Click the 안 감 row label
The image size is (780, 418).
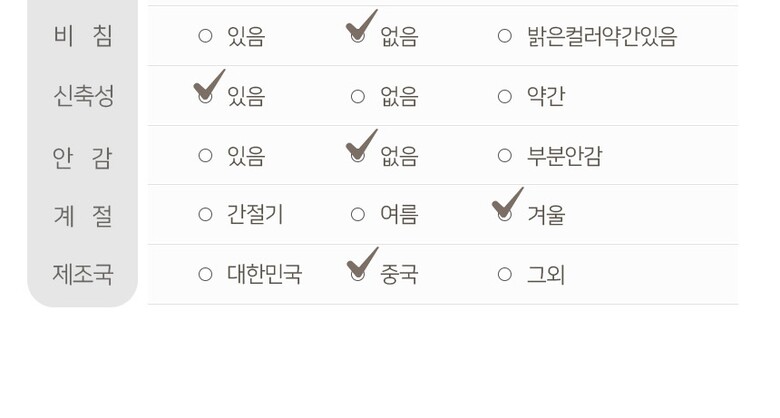83,157
